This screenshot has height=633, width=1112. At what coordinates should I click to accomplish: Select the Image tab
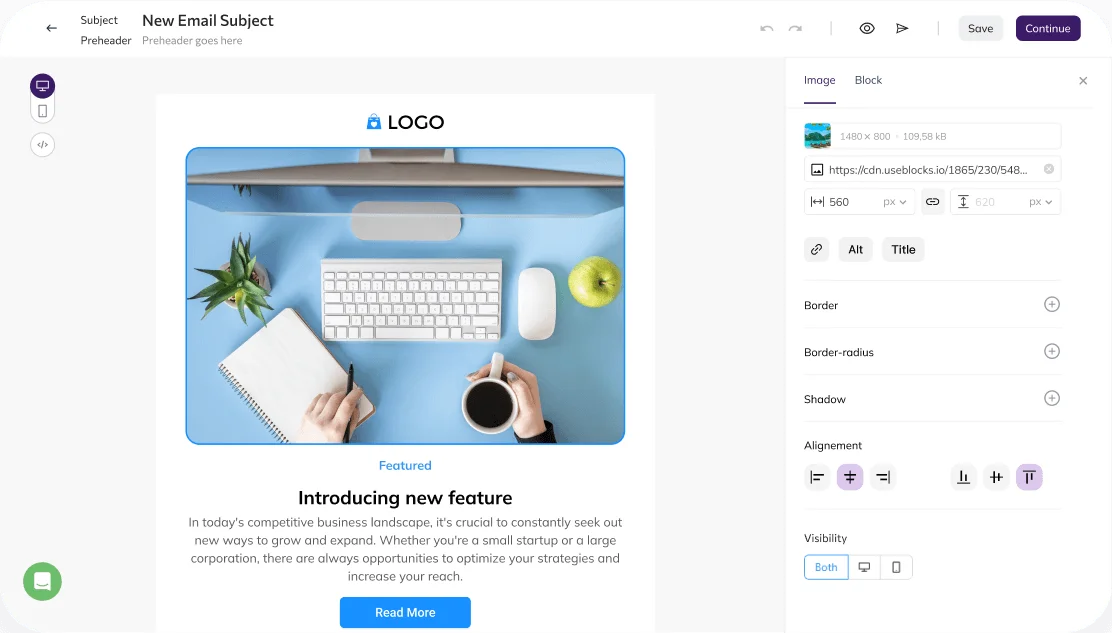820,80
